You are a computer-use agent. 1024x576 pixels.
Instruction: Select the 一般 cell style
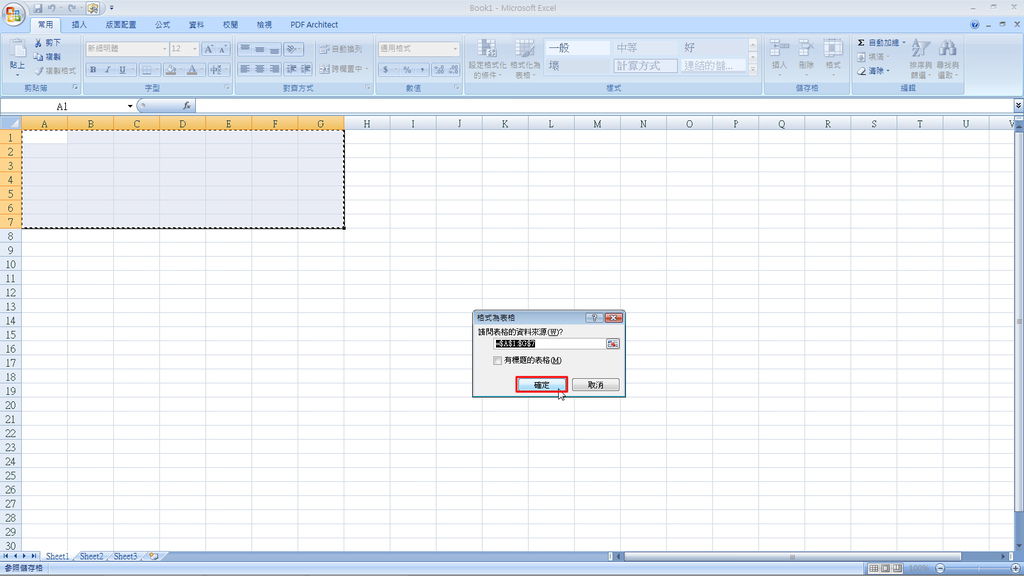(577, 48)
